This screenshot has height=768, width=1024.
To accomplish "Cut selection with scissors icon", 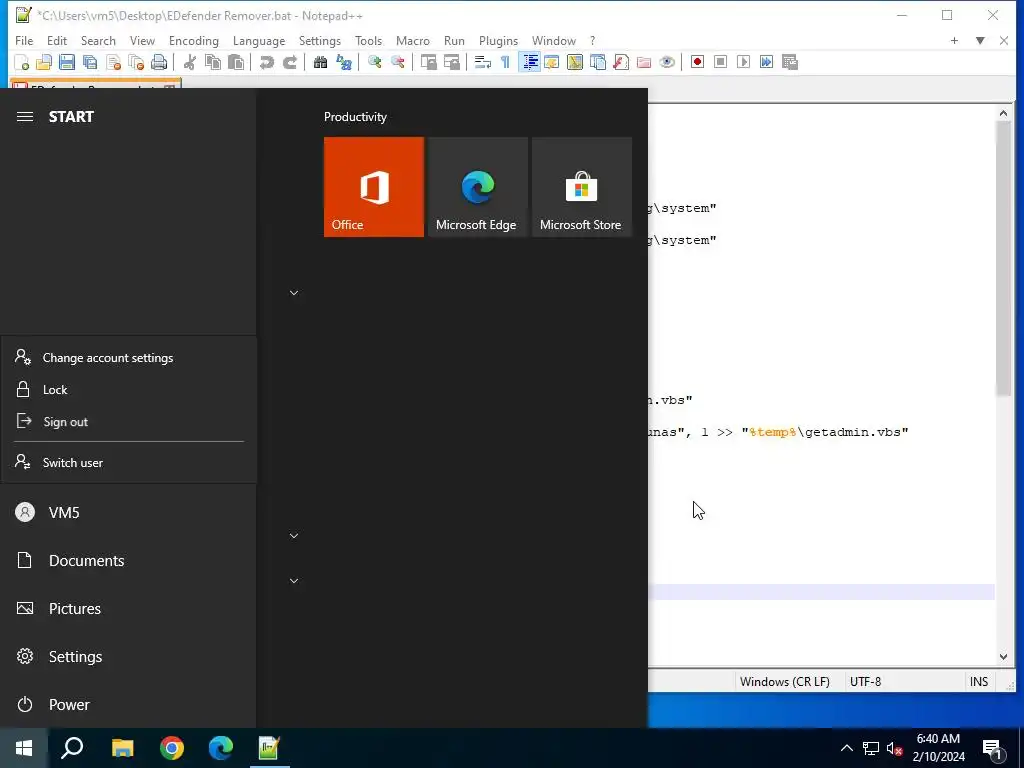I will 189,62.
